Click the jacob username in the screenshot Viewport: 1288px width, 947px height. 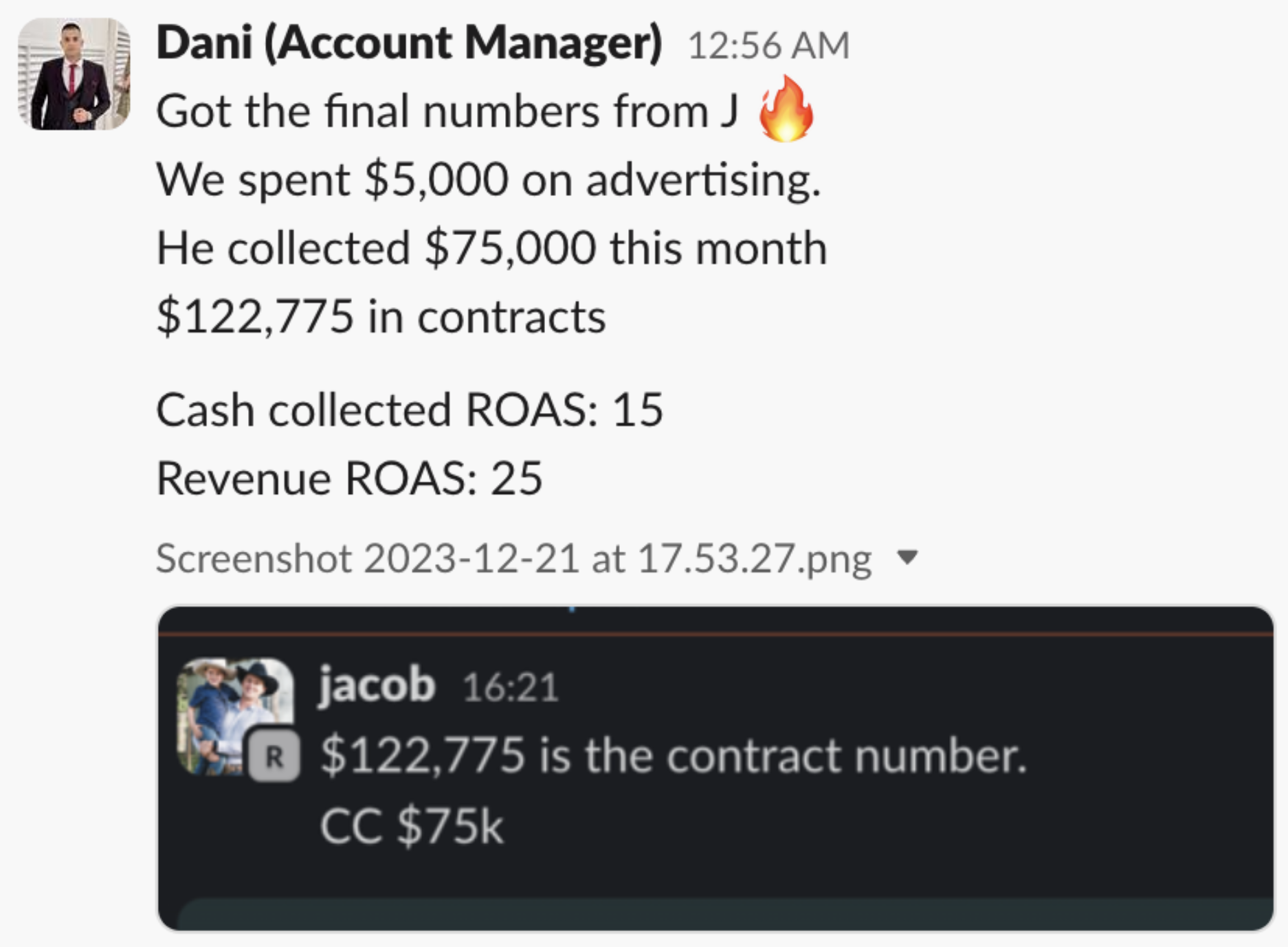377,685
